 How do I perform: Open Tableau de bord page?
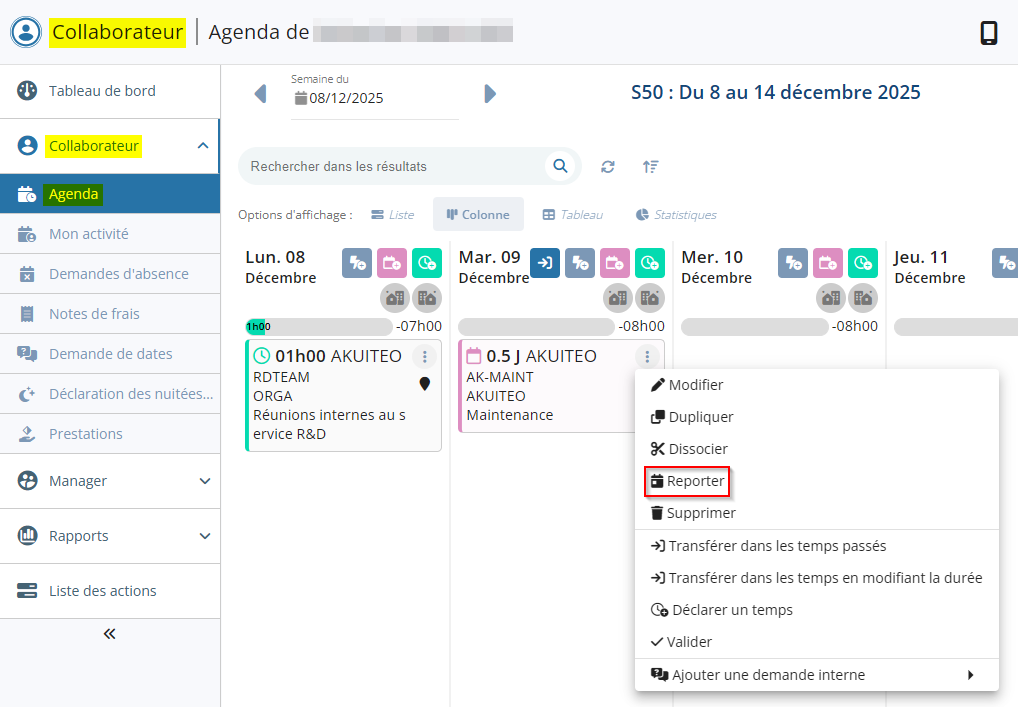coord(102,91)
